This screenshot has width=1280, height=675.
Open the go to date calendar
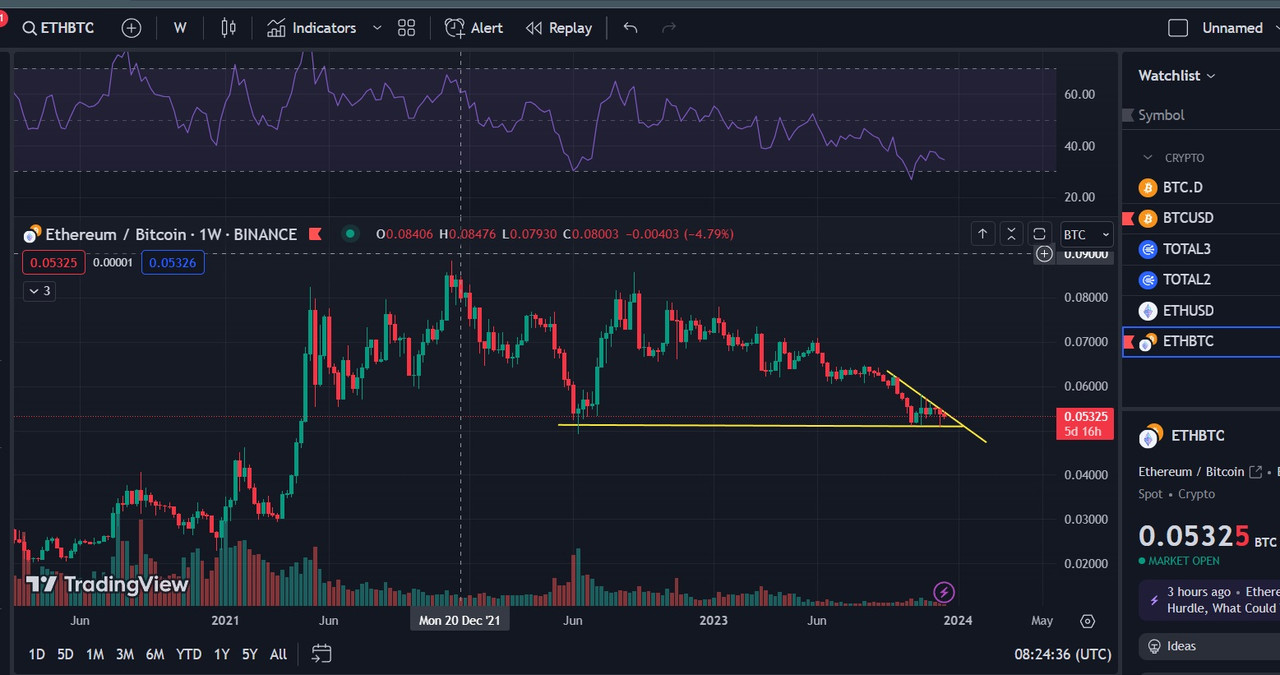[321, 654]
